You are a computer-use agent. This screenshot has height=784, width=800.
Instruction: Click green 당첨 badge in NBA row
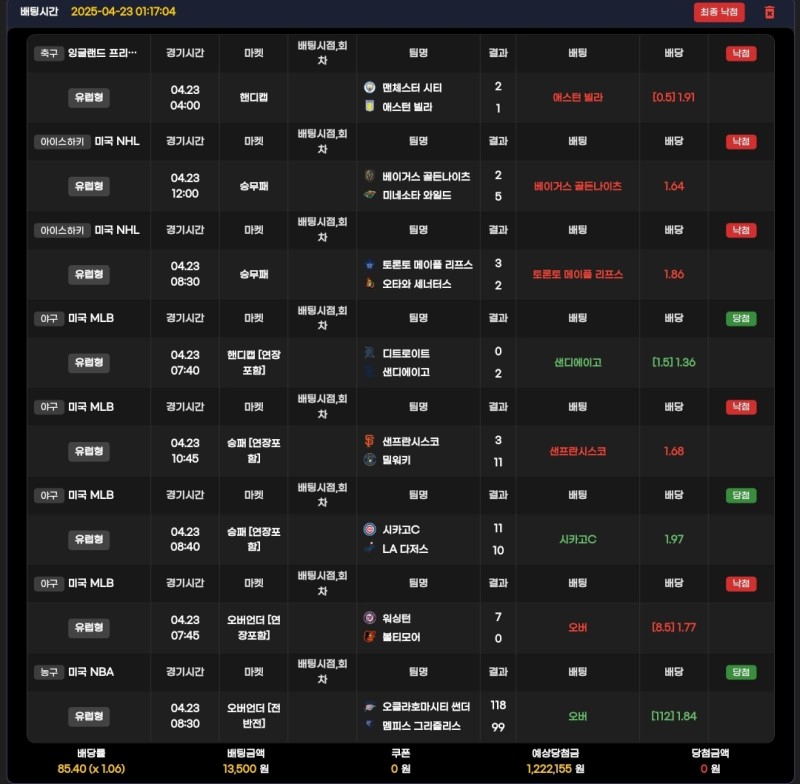click(741, 672)
